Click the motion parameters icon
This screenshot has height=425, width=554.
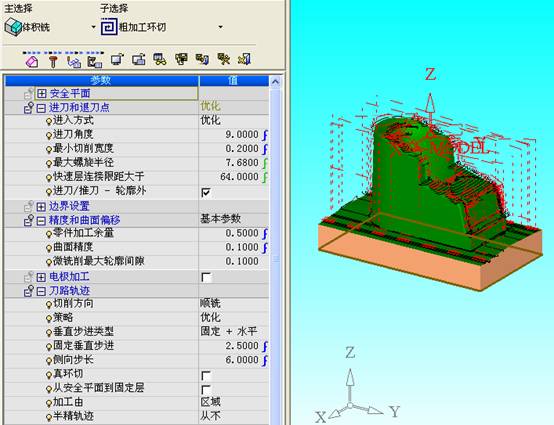[74, 61]
